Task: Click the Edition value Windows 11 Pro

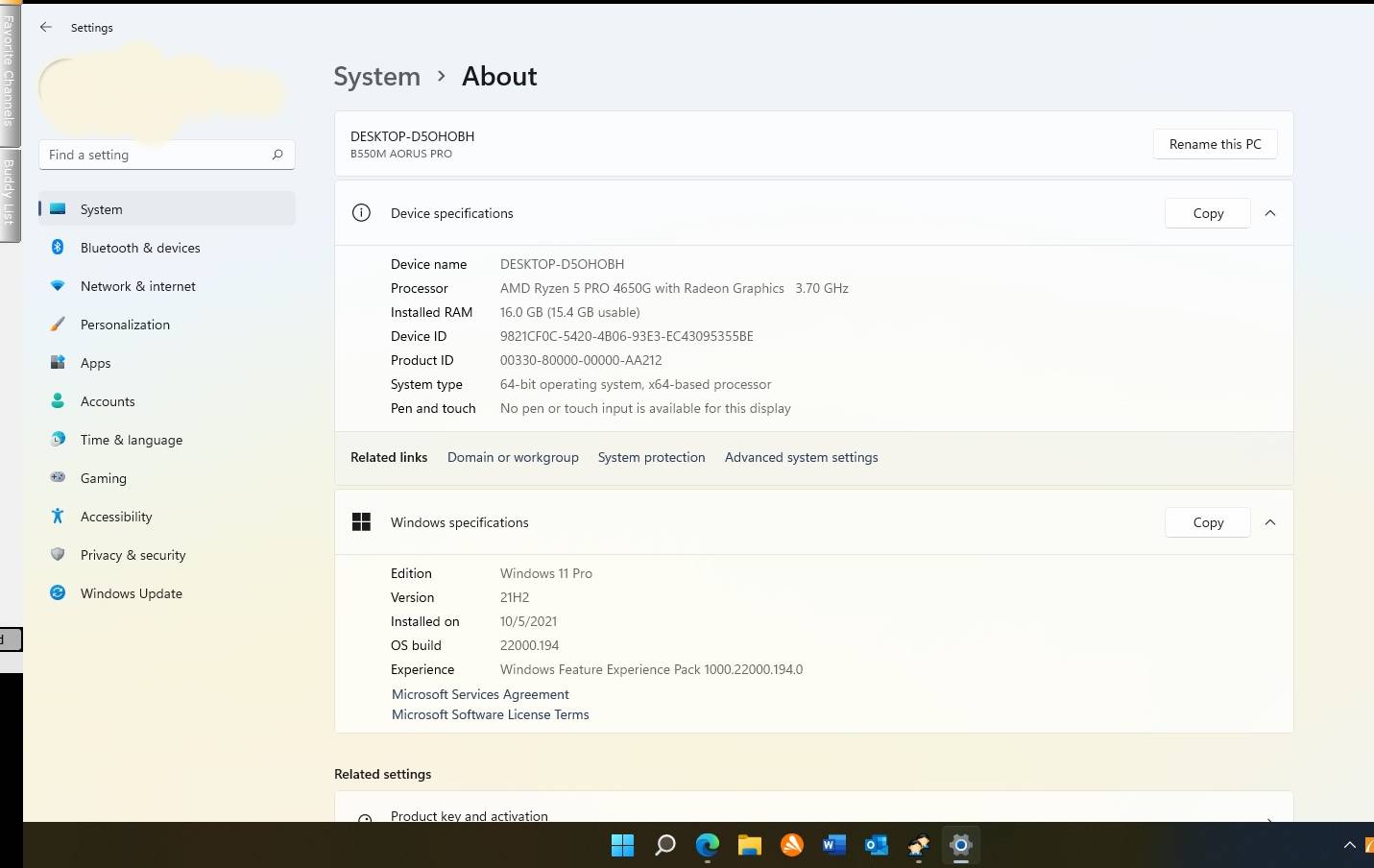Action: tap(546, 573)
